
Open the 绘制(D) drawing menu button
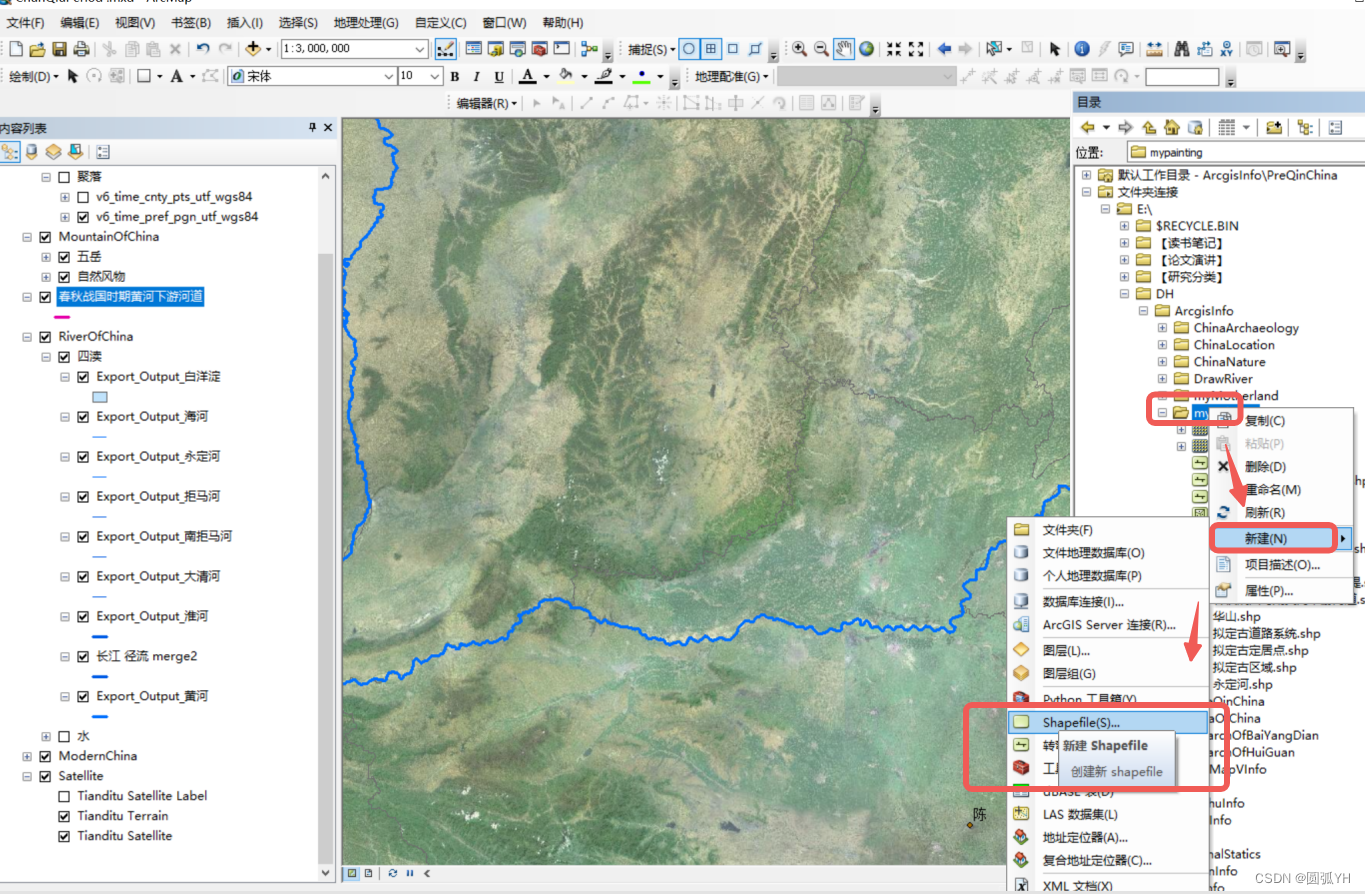point(34,76)
